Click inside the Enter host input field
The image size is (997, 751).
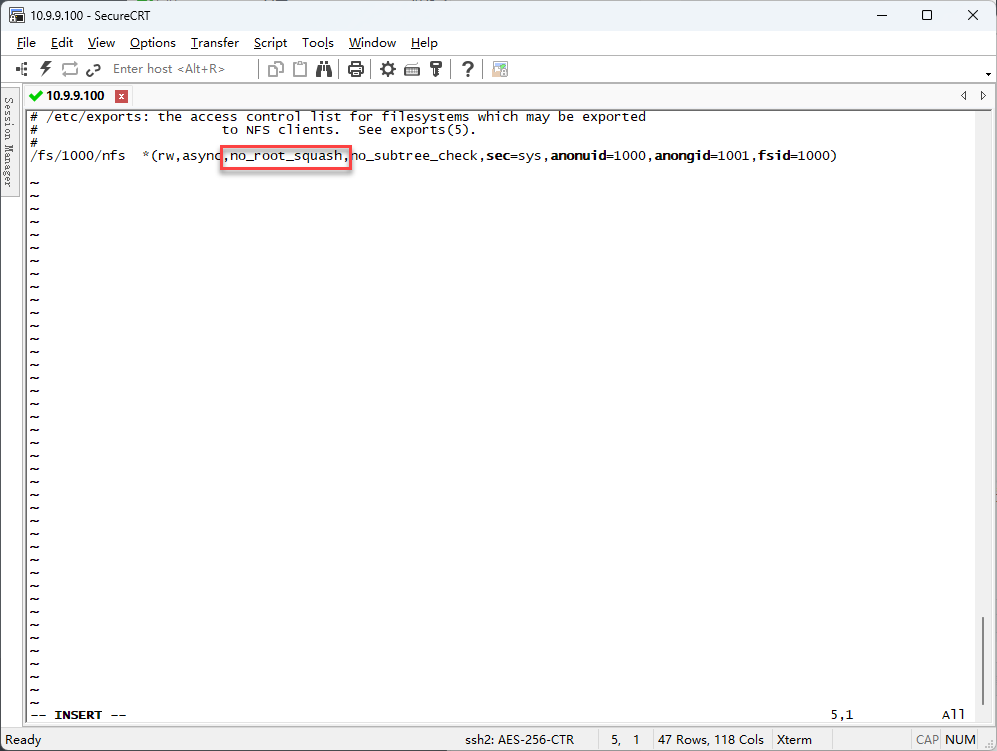pos(181,69)
